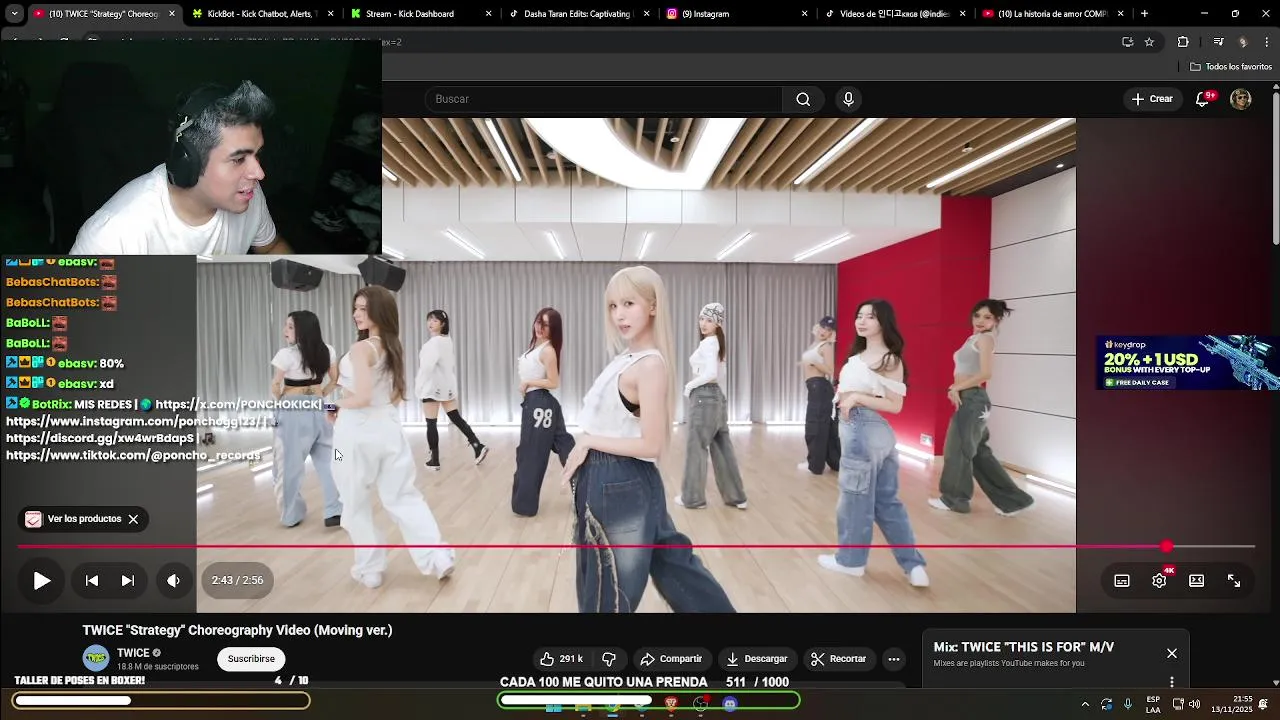This screenshot has width=1280, height=720.
Task: Open x.com/PONCHOKICK link in chat
Action: pos(238,404)
